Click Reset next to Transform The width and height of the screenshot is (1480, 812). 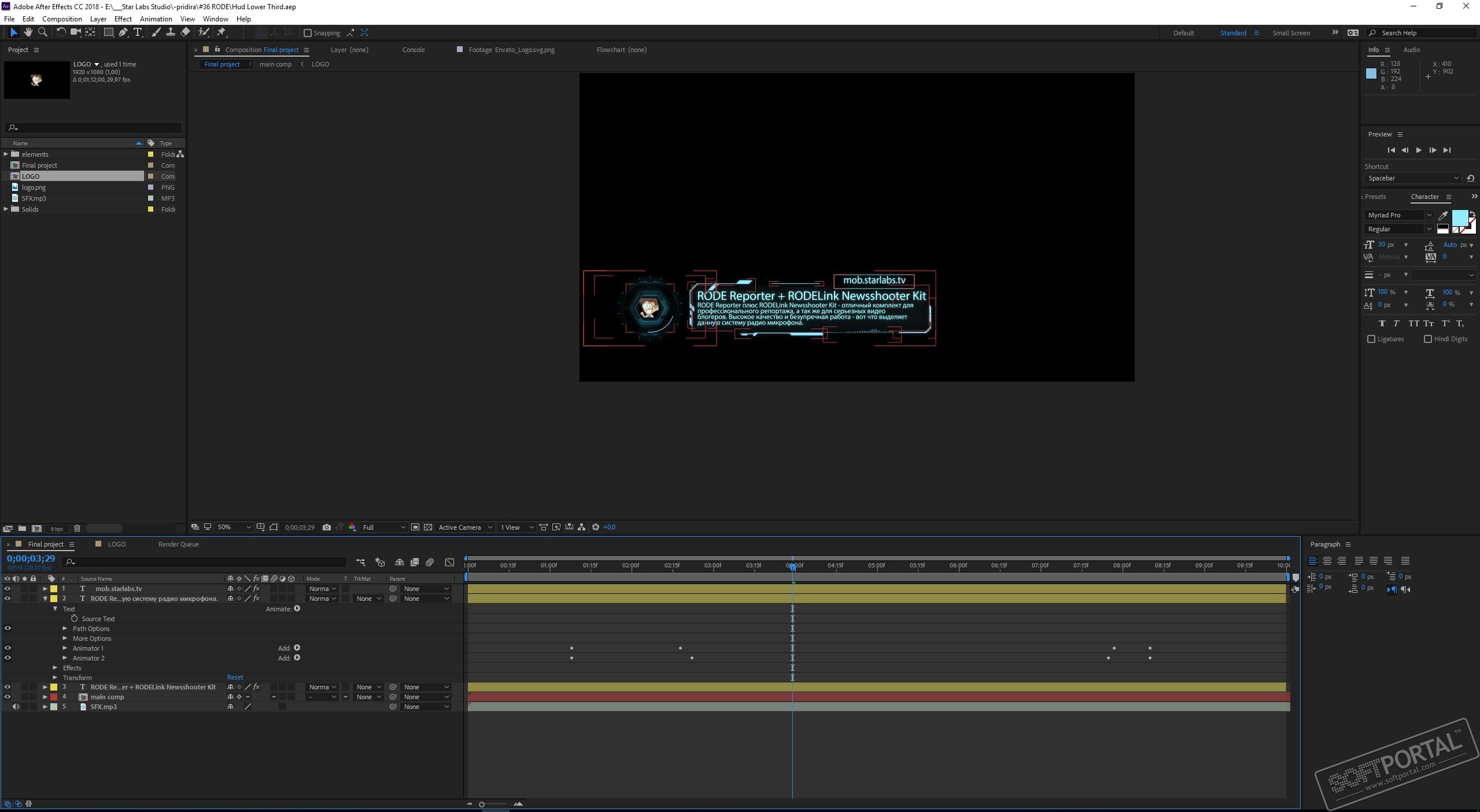pyautogui.click(x=235, y=677)
